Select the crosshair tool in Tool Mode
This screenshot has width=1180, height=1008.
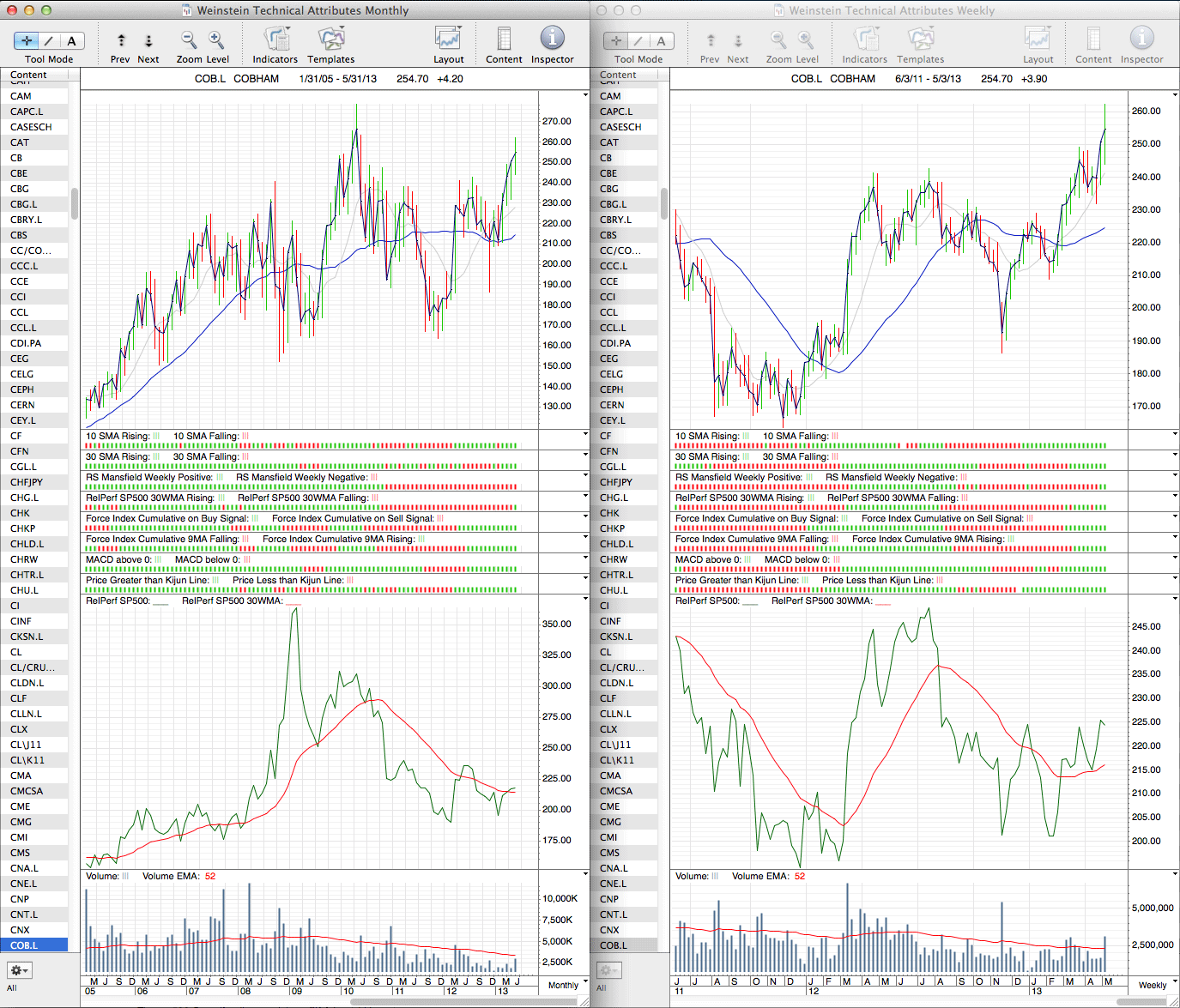point(27,40)
